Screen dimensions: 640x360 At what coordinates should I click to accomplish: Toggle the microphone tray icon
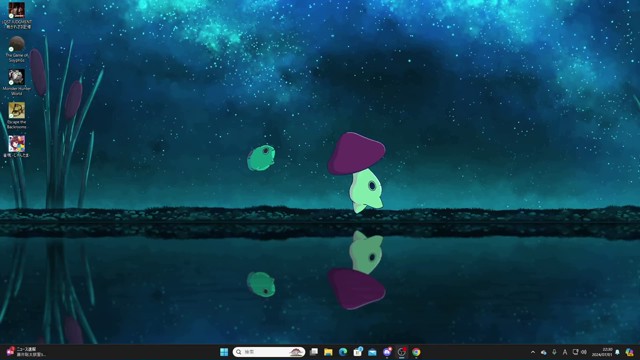tap(554, 352)
